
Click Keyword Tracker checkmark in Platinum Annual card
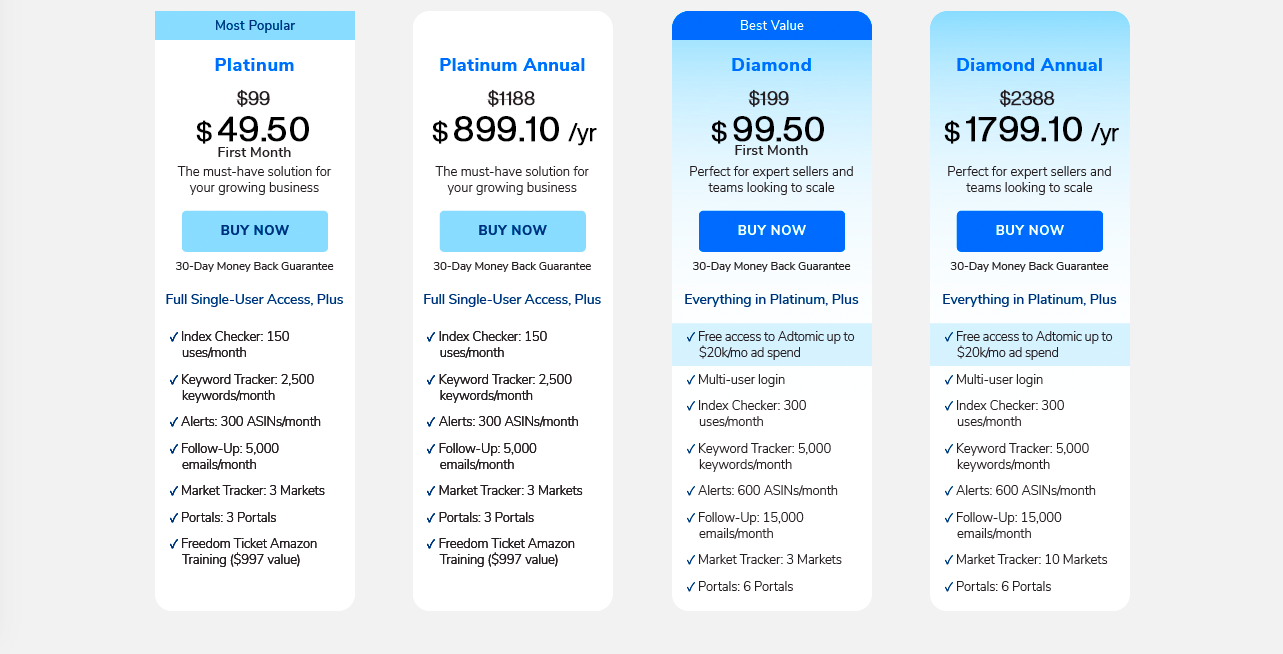tap(432, 381)
